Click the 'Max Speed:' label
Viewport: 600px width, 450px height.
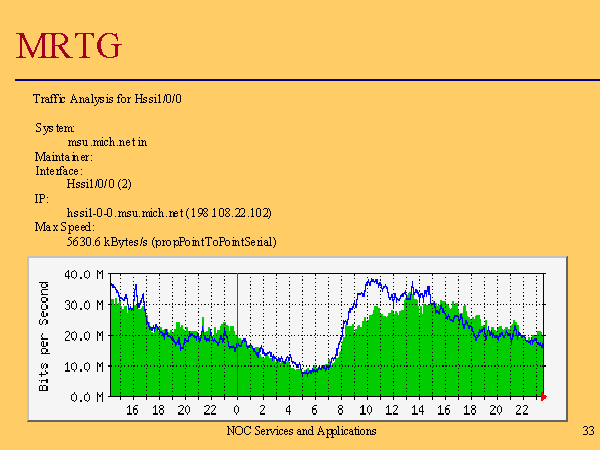(x=64, y=227)
